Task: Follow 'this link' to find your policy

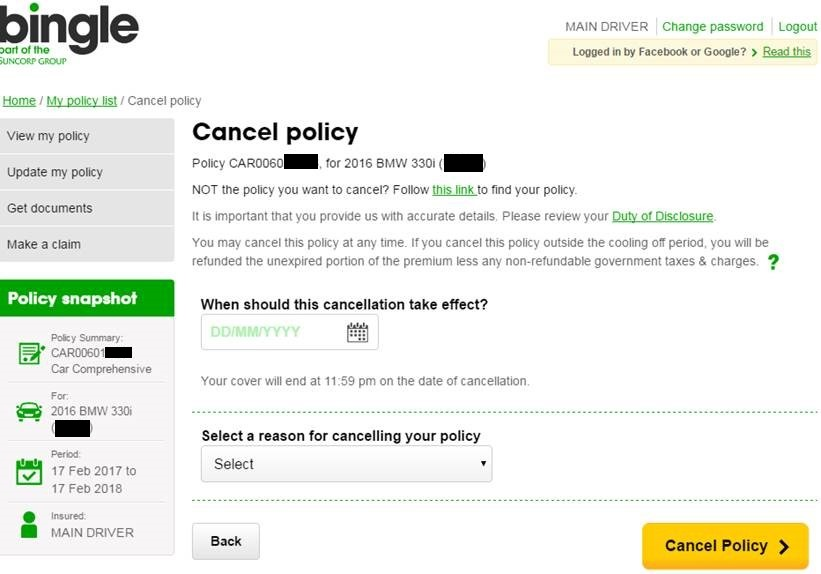Action: [453, 190]
